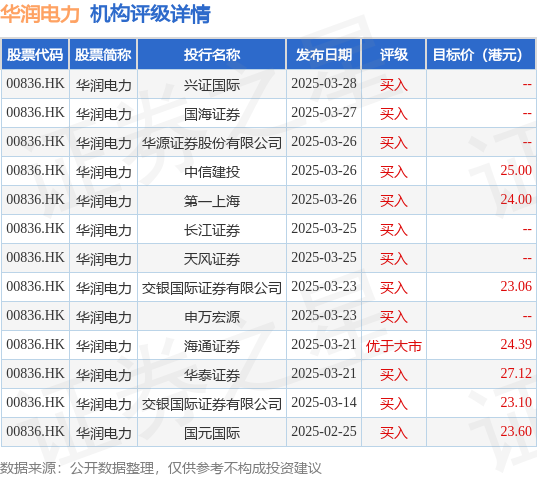Click the 机构评级详情 blue title text
Image resolution: width=537 pixels, height=477 pixels.
tap(150, 14)
